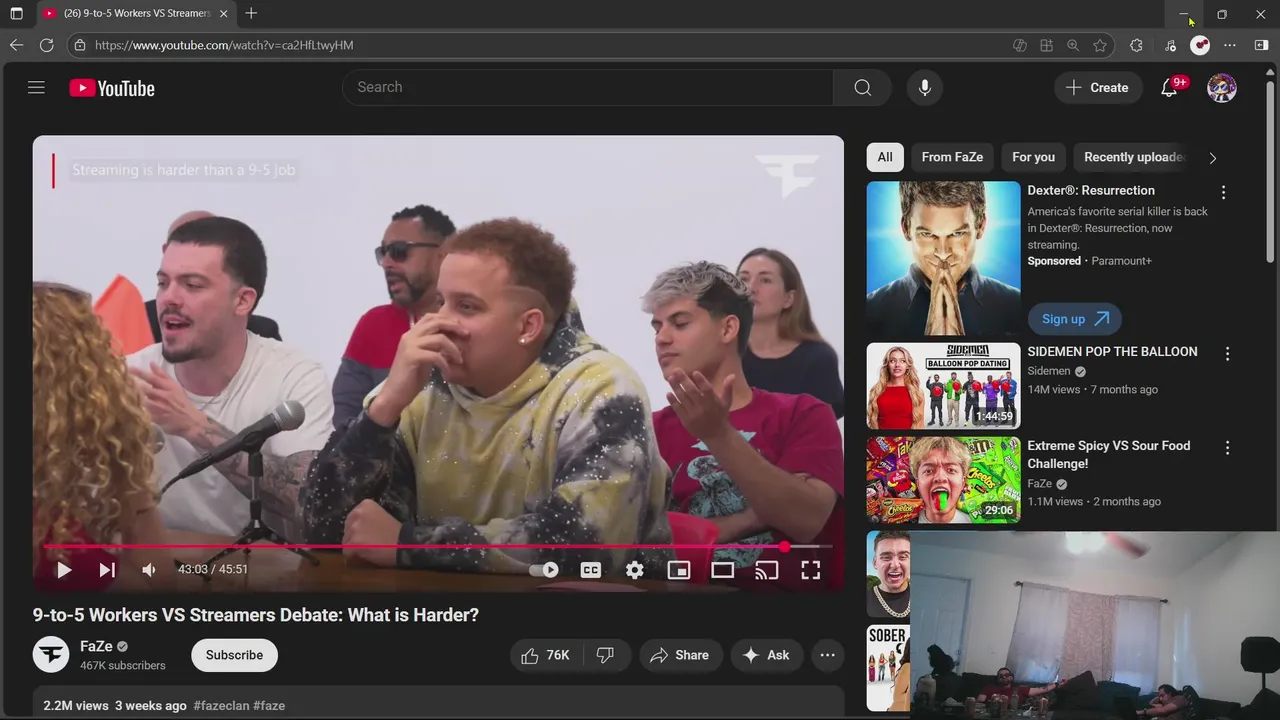
Task: Open the Extreme Spicy VS Sour Food Challenge title
Action: pos(1109,455)
